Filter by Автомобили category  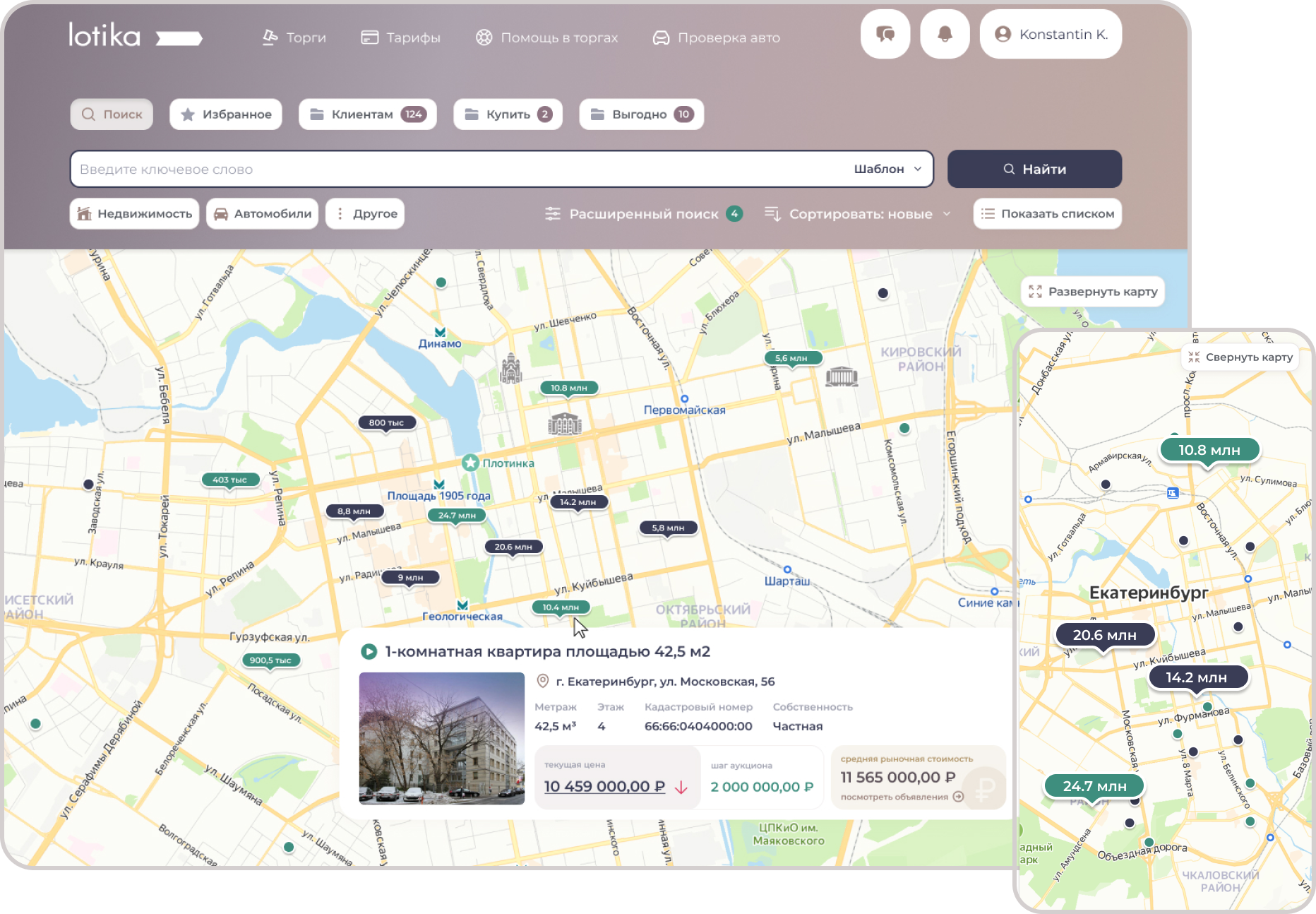(263, 213)
